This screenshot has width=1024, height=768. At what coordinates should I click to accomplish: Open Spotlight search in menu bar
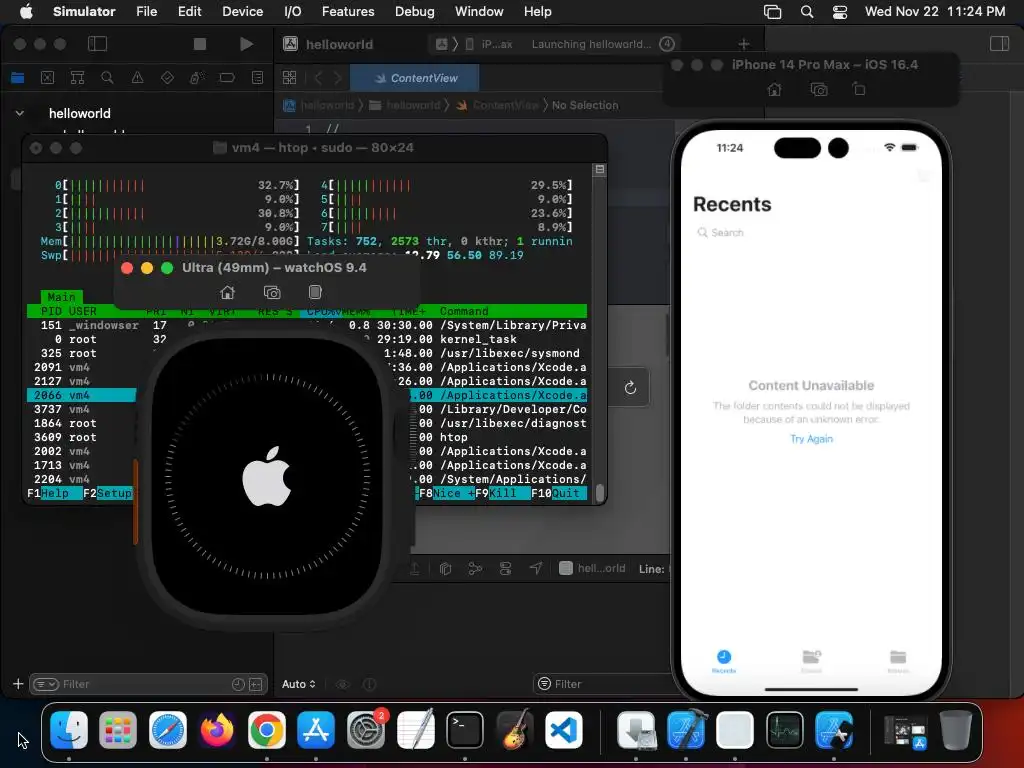(807, 11)
